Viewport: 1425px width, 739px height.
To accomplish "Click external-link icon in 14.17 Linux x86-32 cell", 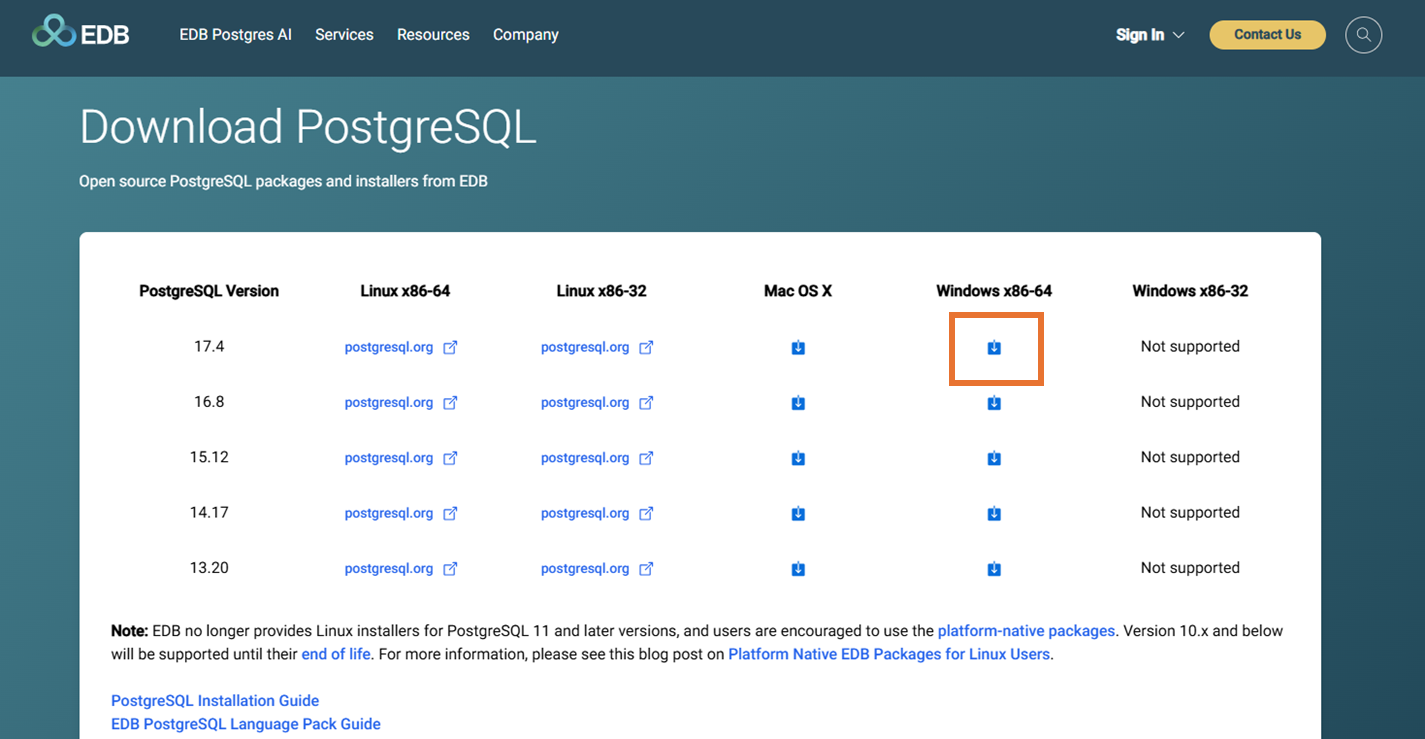I will coord(646,513).
